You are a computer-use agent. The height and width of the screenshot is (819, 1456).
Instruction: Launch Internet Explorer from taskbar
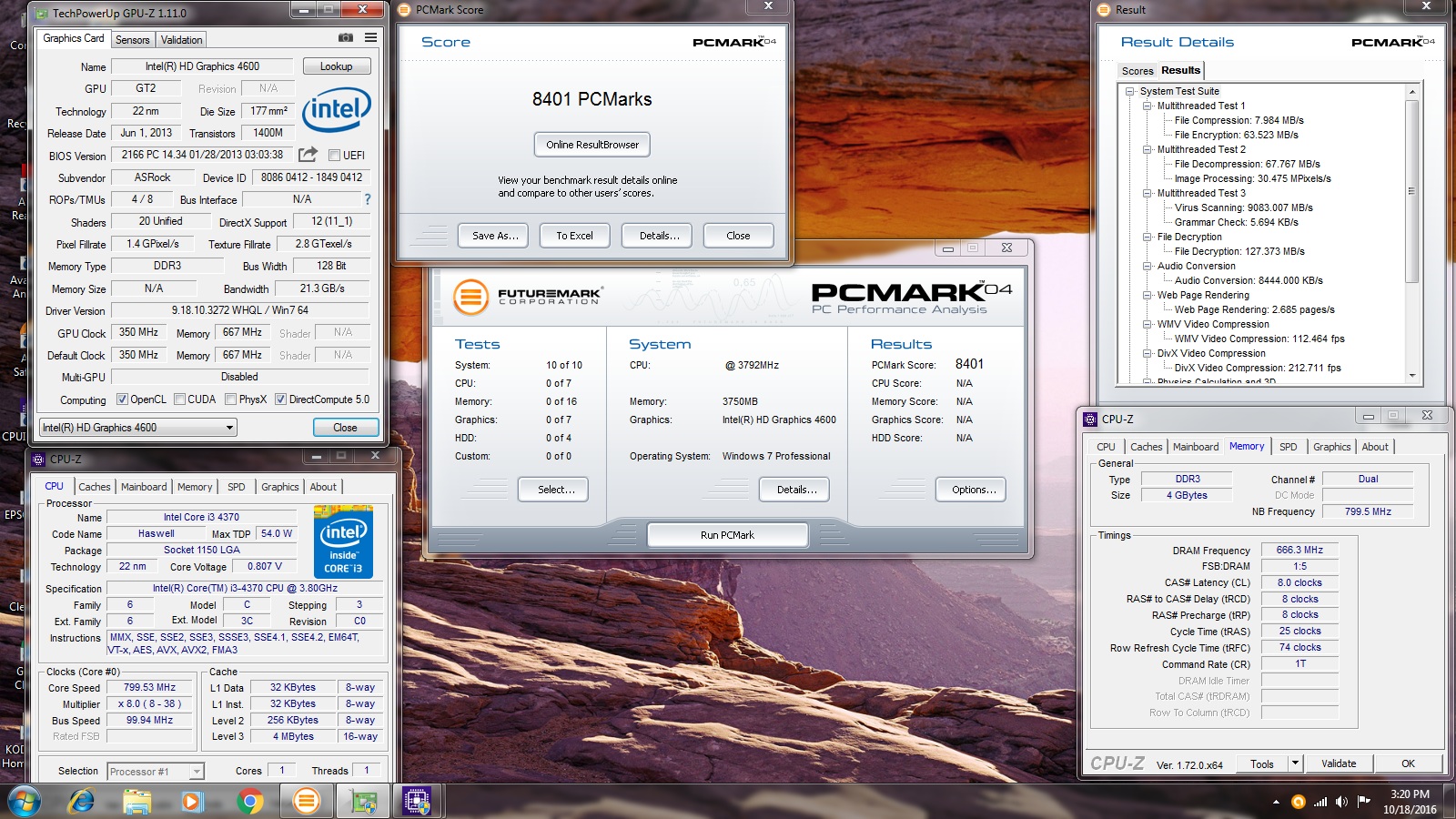tap(81, 802)
